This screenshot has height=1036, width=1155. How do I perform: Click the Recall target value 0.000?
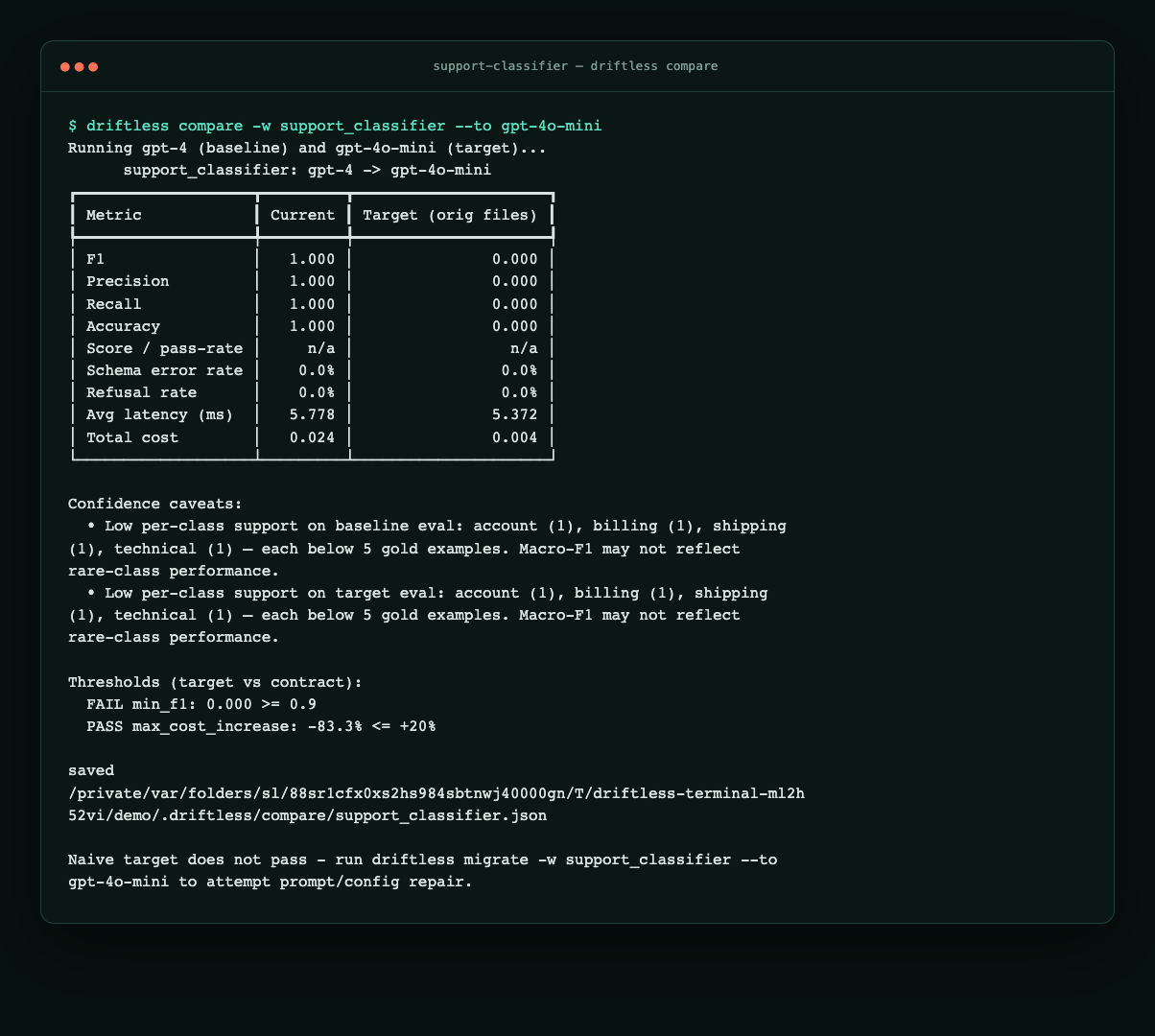click(x=515, y=304)
